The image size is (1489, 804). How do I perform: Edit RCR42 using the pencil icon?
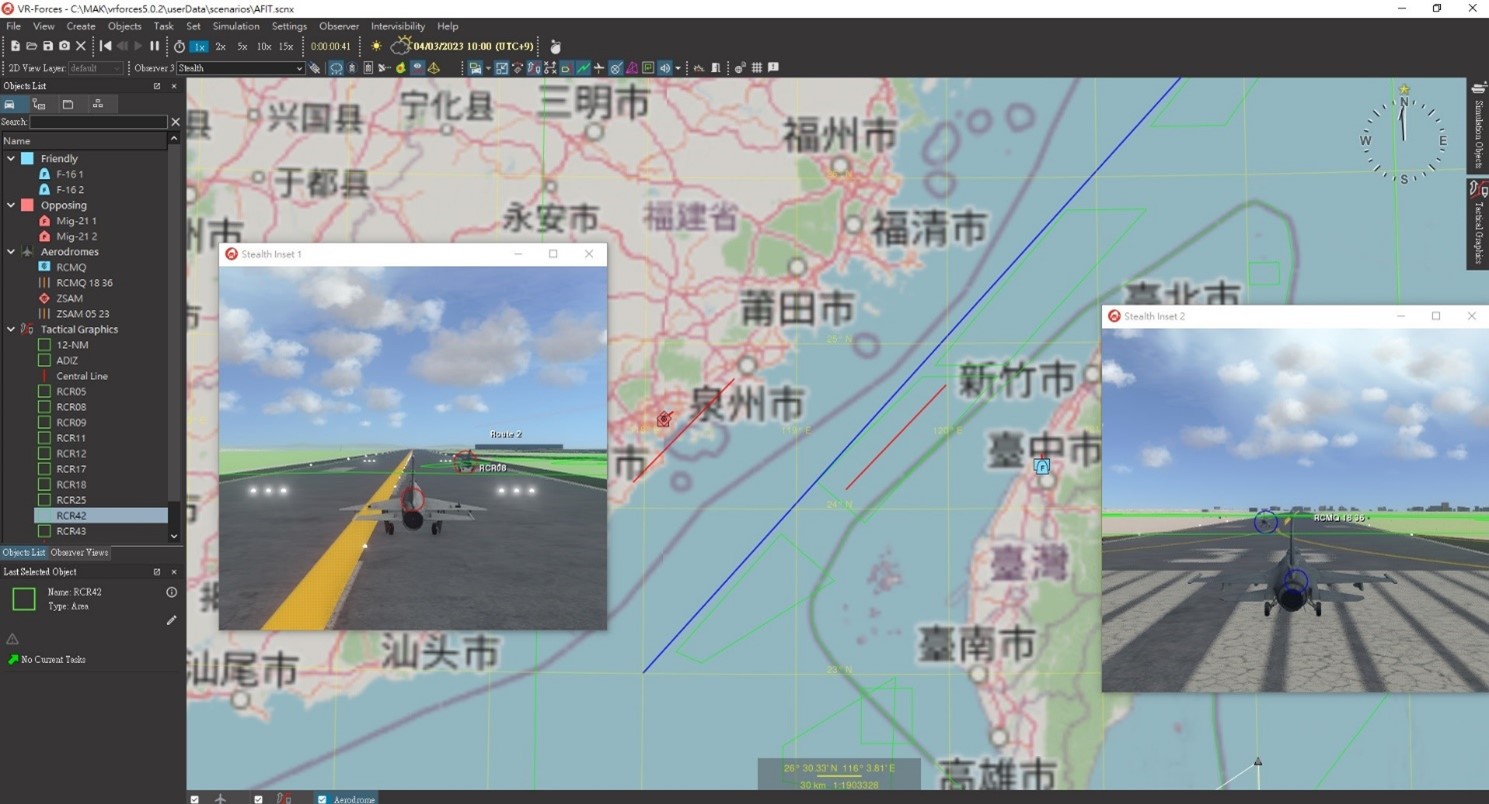point(171,620)
